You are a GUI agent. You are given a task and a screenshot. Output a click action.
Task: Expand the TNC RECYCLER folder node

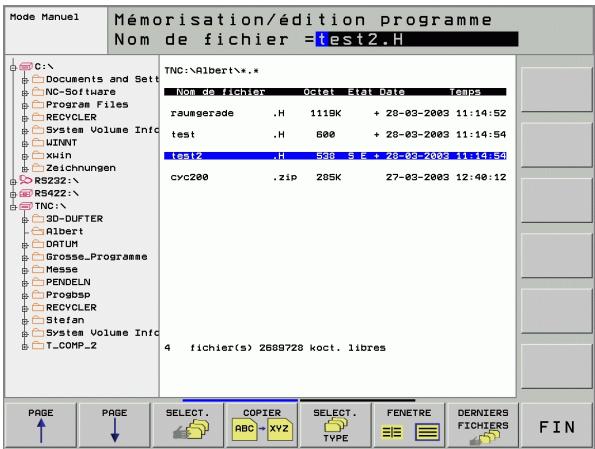point(25,309)
